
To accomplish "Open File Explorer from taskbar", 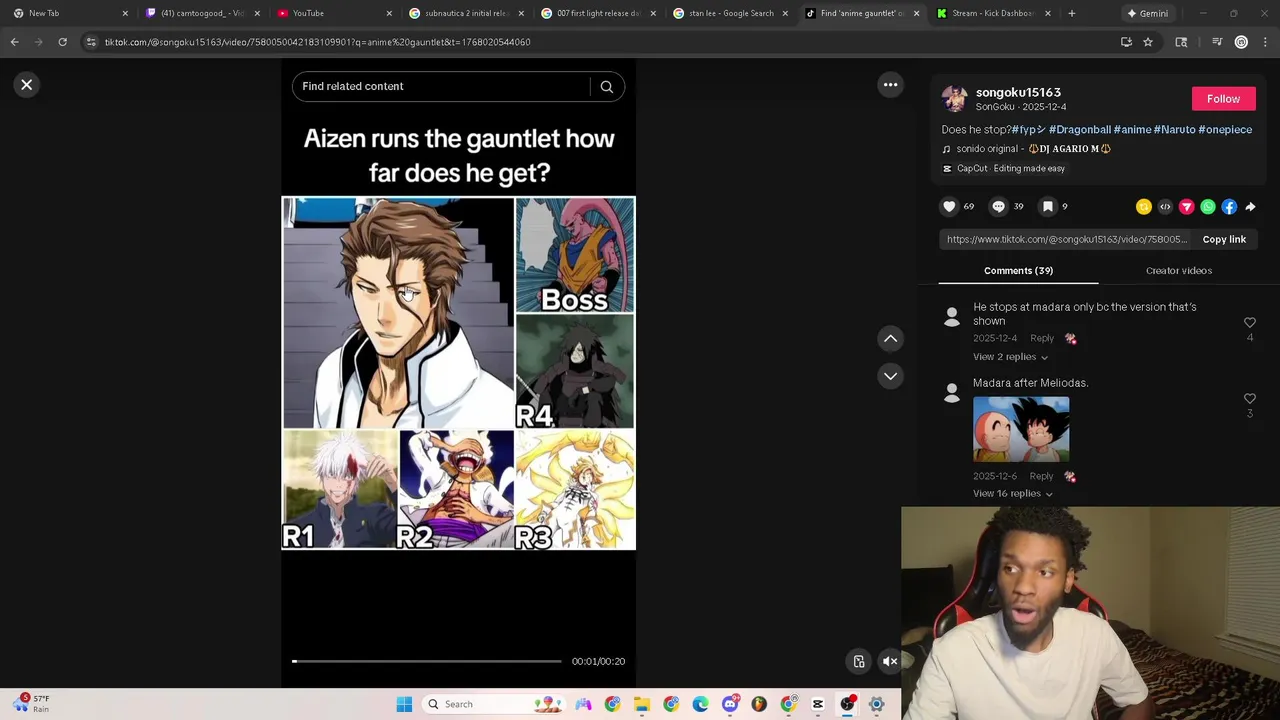I will click(x=641, y=704).
